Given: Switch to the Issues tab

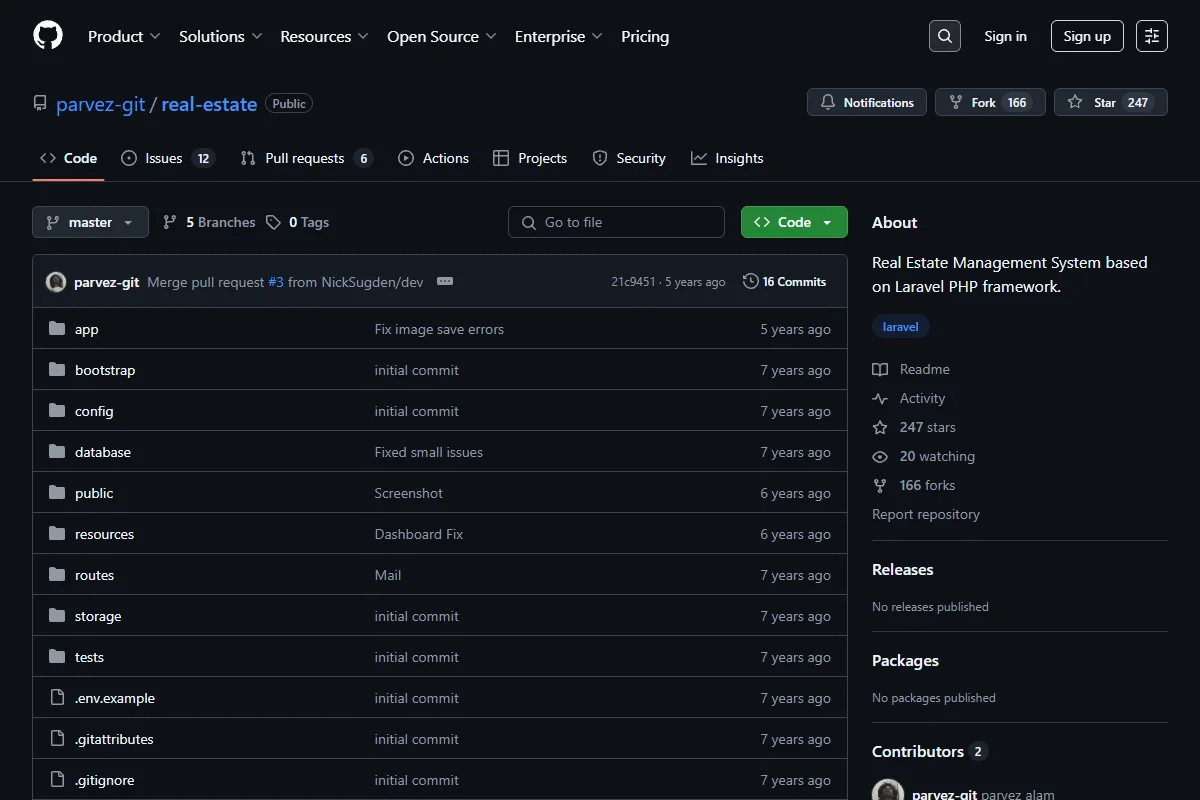Looking at the screenshot, I should (168, 158).
